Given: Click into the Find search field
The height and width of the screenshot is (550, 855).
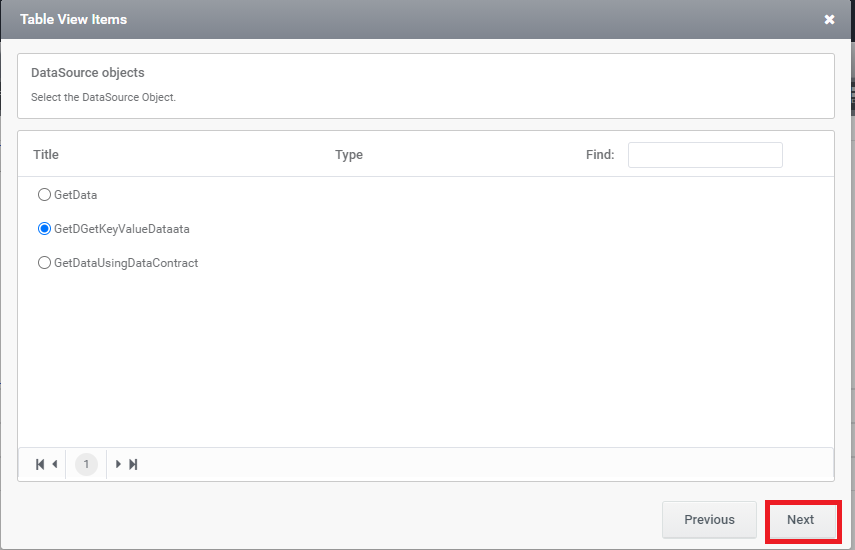Looking at the screenshot, I should (705, 155).
